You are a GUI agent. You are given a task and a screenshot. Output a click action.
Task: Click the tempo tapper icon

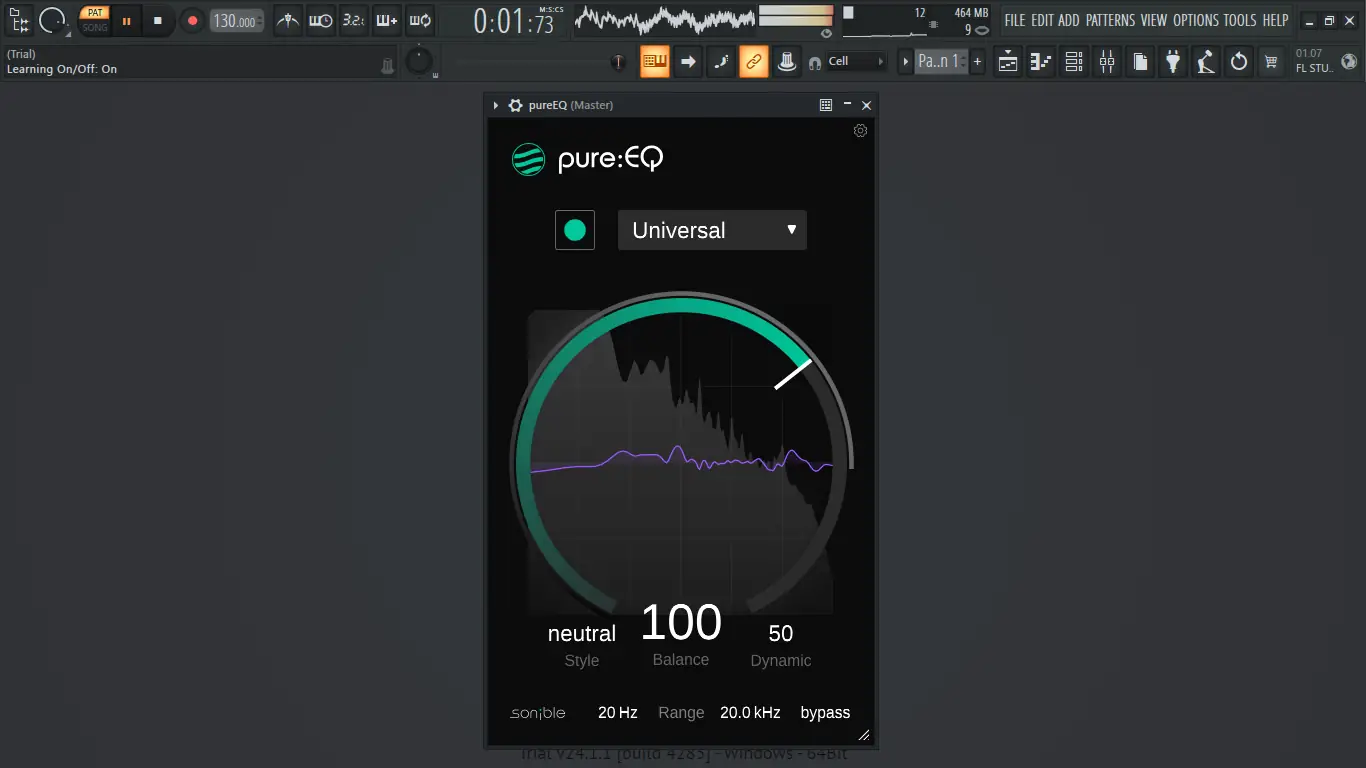1206,62
